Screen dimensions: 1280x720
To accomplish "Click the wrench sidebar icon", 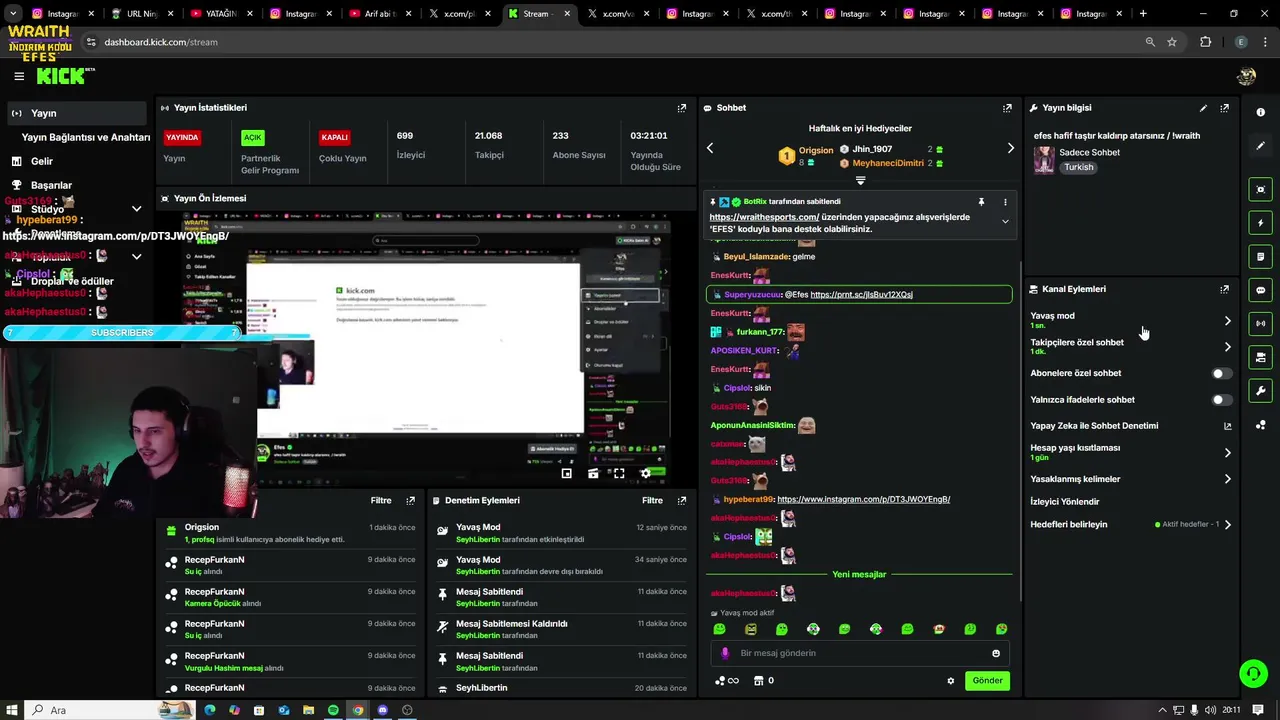I will pyautogui.click(x=1260, y=391).
